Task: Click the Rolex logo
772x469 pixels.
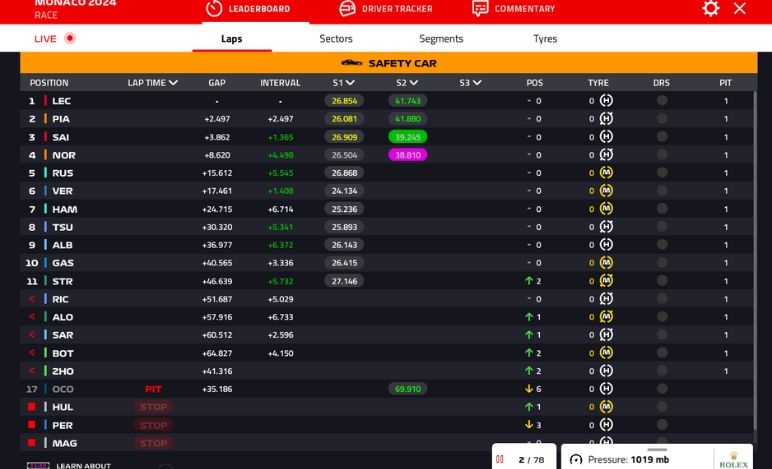Action: [x=733, y=458]
